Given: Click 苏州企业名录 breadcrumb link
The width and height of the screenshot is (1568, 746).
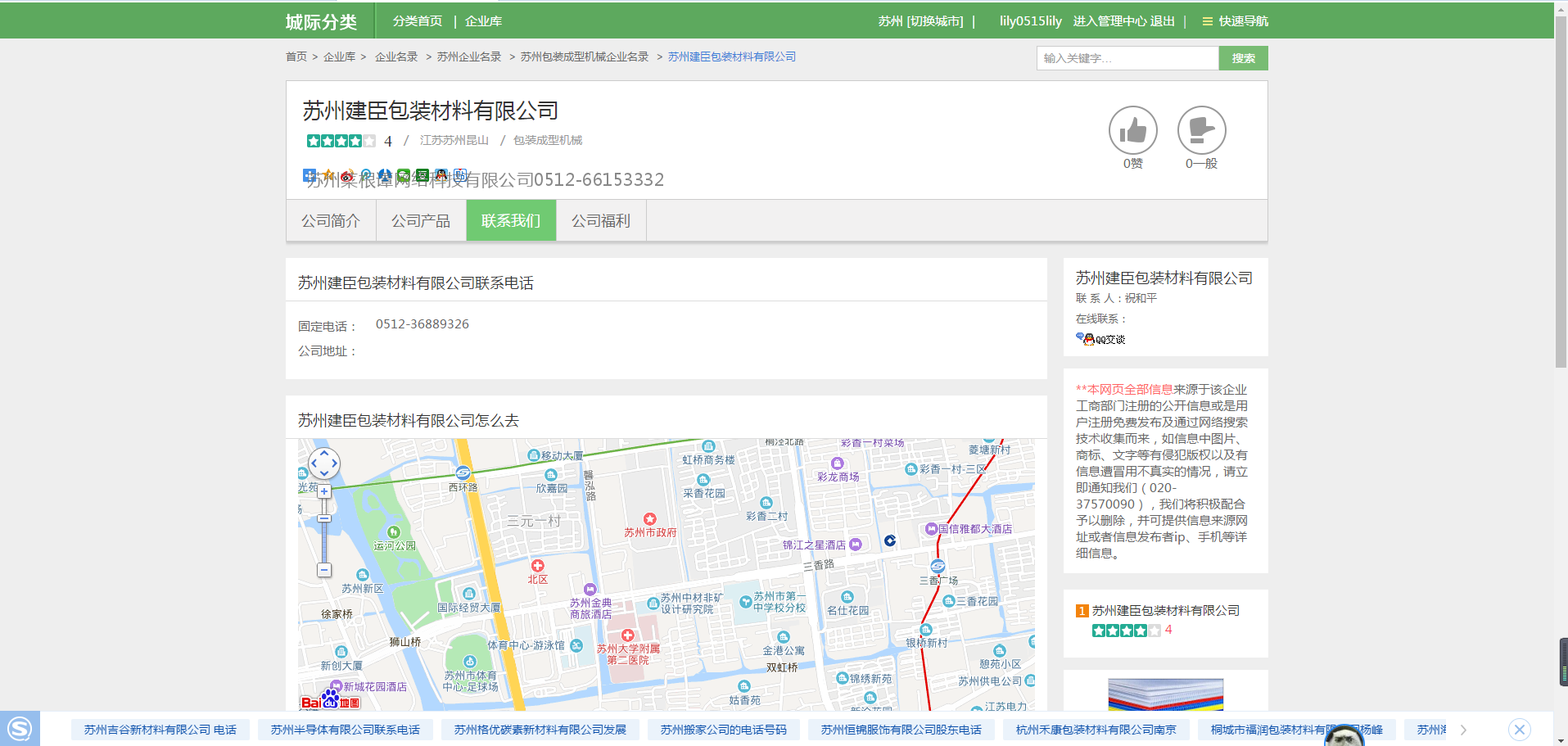Looking at the screenshot, I should pyautogui.click(x=469, y=57).
